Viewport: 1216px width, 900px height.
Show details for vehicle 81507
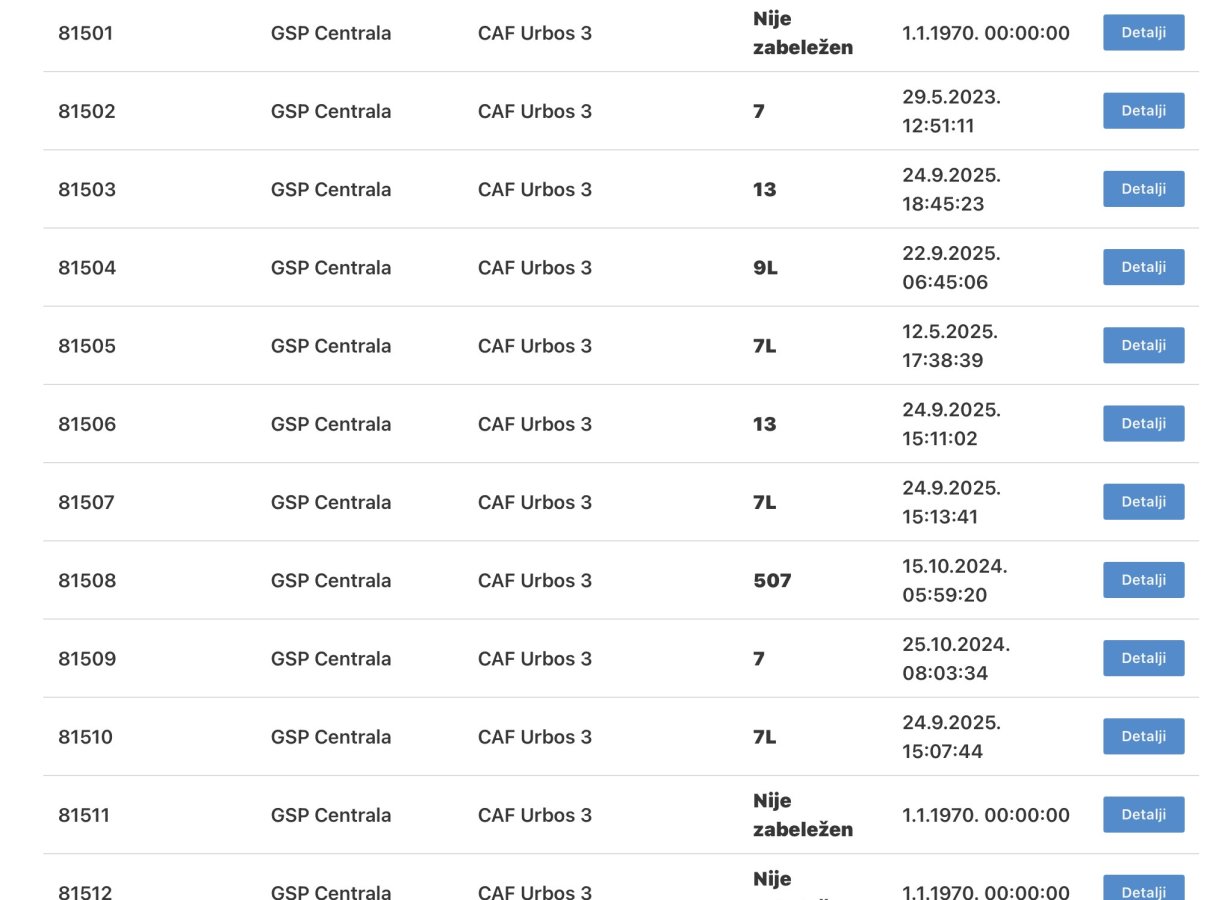pyautogui.click(x=1143, y=501)
